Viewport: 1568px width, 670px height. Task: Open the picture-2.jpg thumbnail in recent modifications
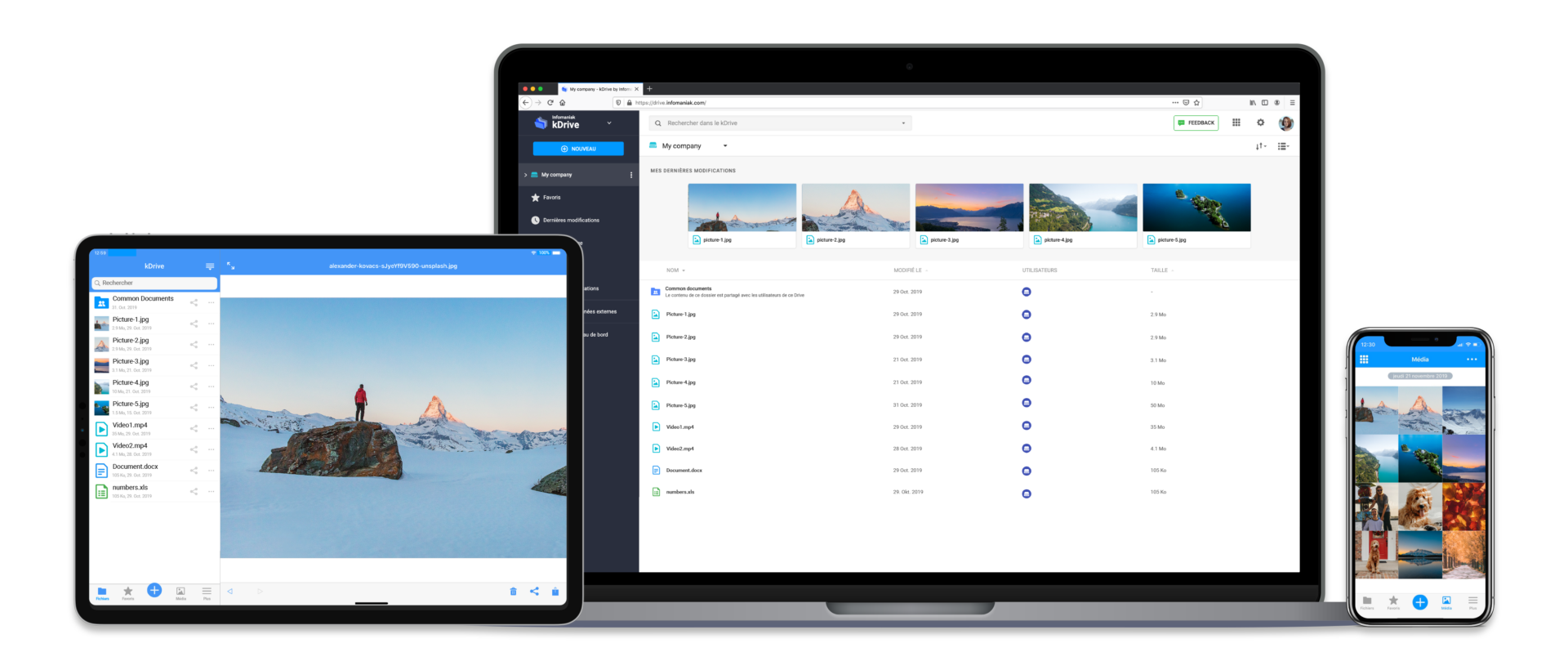[855, 208]
